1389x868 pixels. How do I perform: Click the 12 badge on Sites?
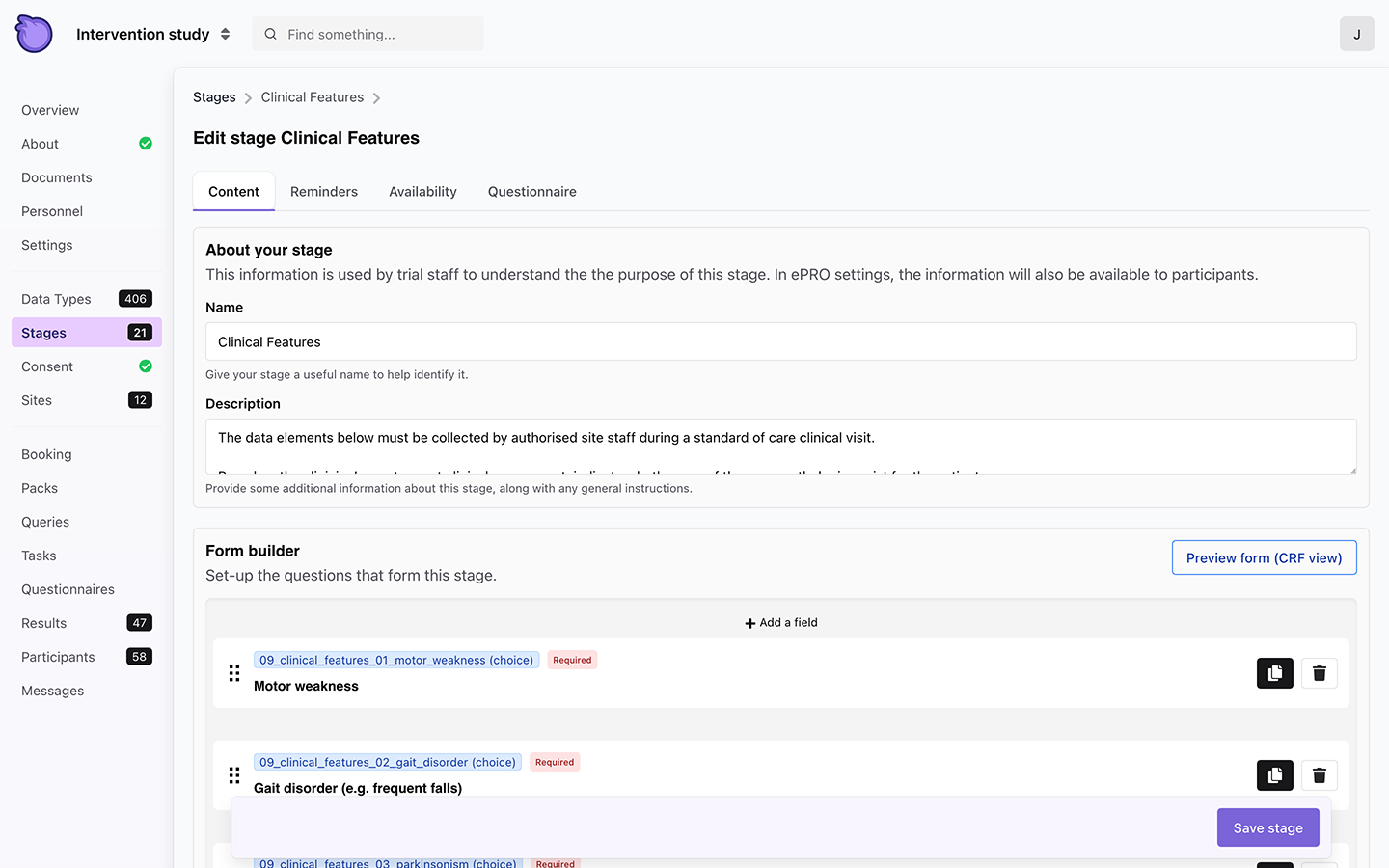[140, 400]
